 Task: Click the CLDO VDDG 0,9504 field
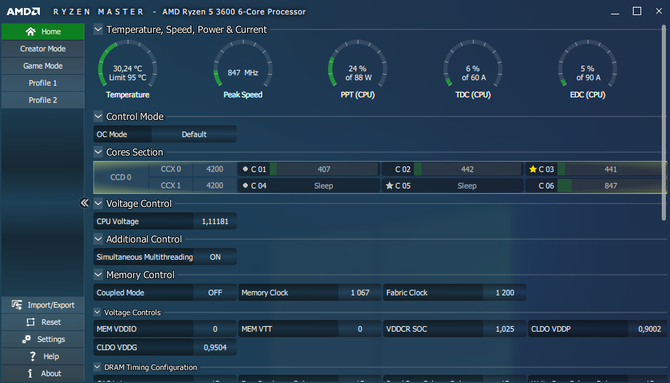pyautogui.click(x=215, y=347)
